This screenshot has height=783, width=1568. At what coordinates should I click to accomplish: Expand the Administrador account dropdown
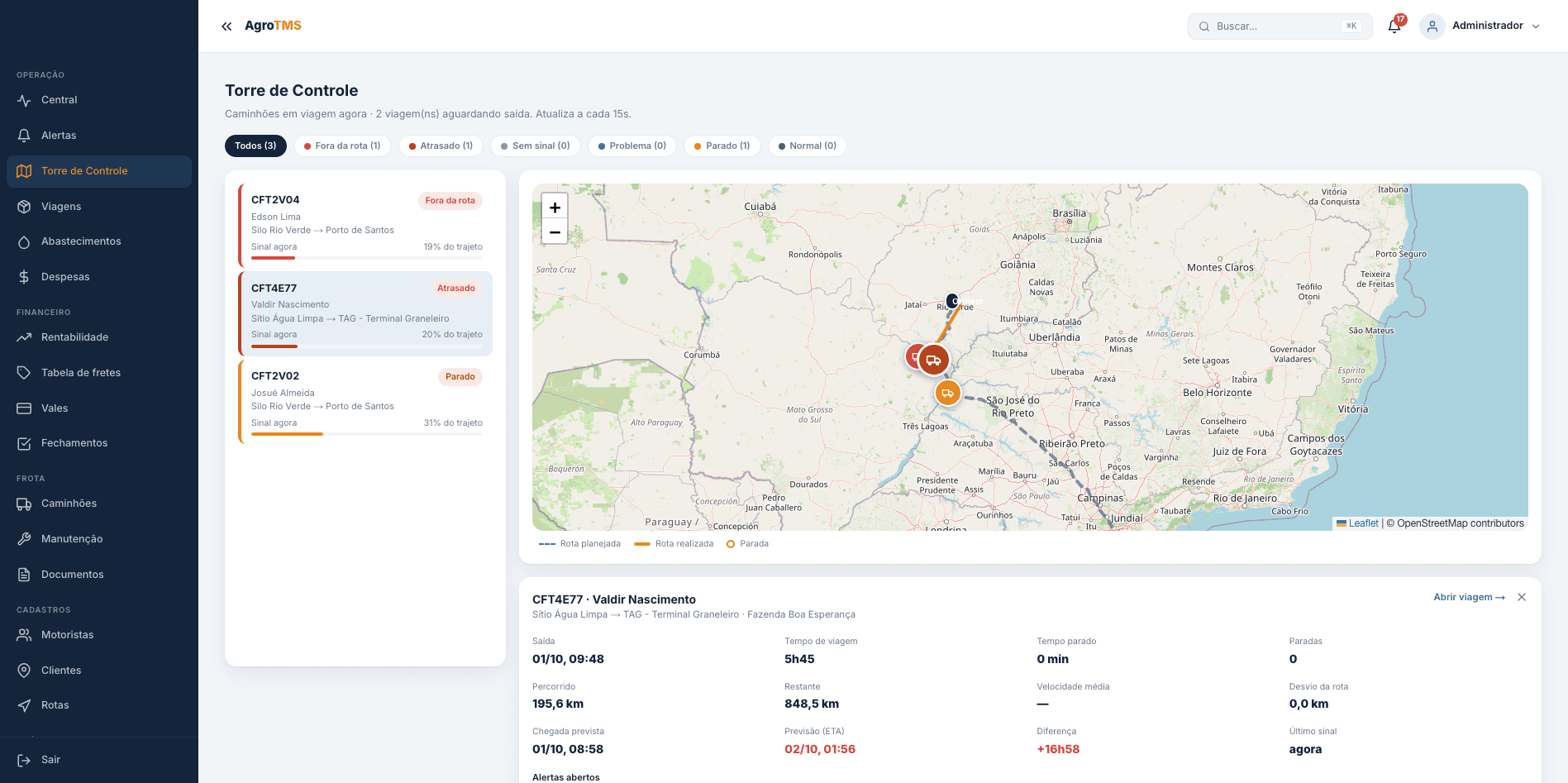1536,26
